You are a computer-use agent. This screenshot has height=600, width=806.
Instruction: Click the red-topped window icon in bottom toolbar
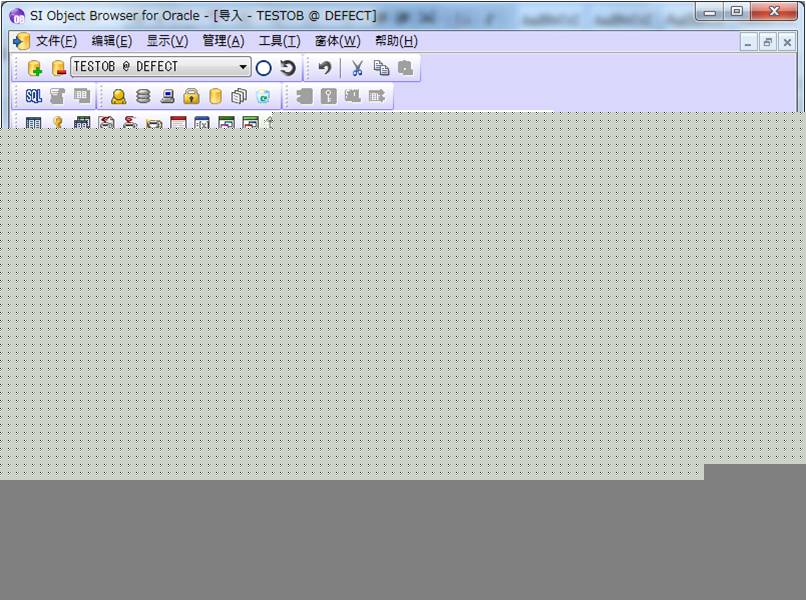click(x=178, y=123)
